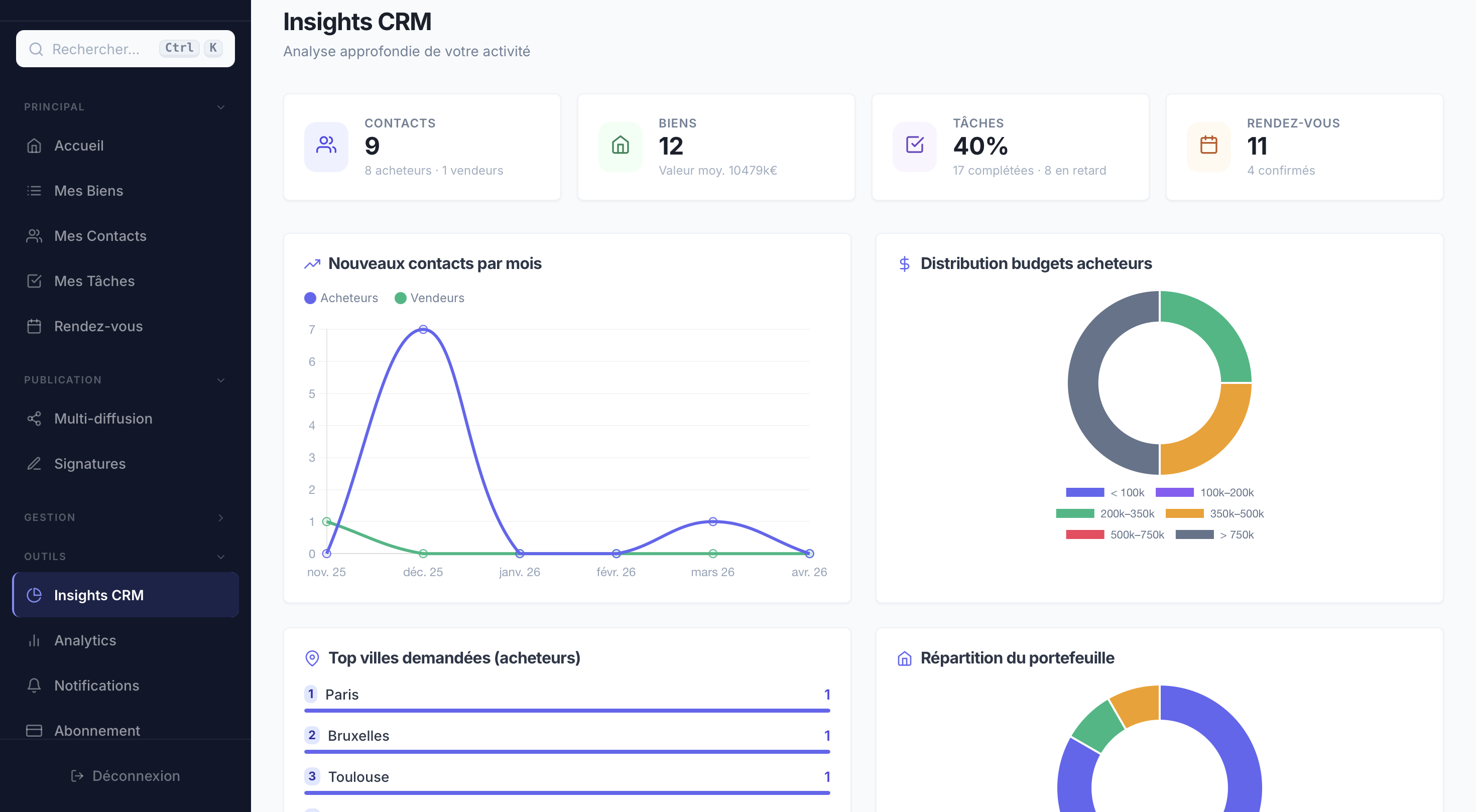Open the Abonnement page

pos(97,730)
